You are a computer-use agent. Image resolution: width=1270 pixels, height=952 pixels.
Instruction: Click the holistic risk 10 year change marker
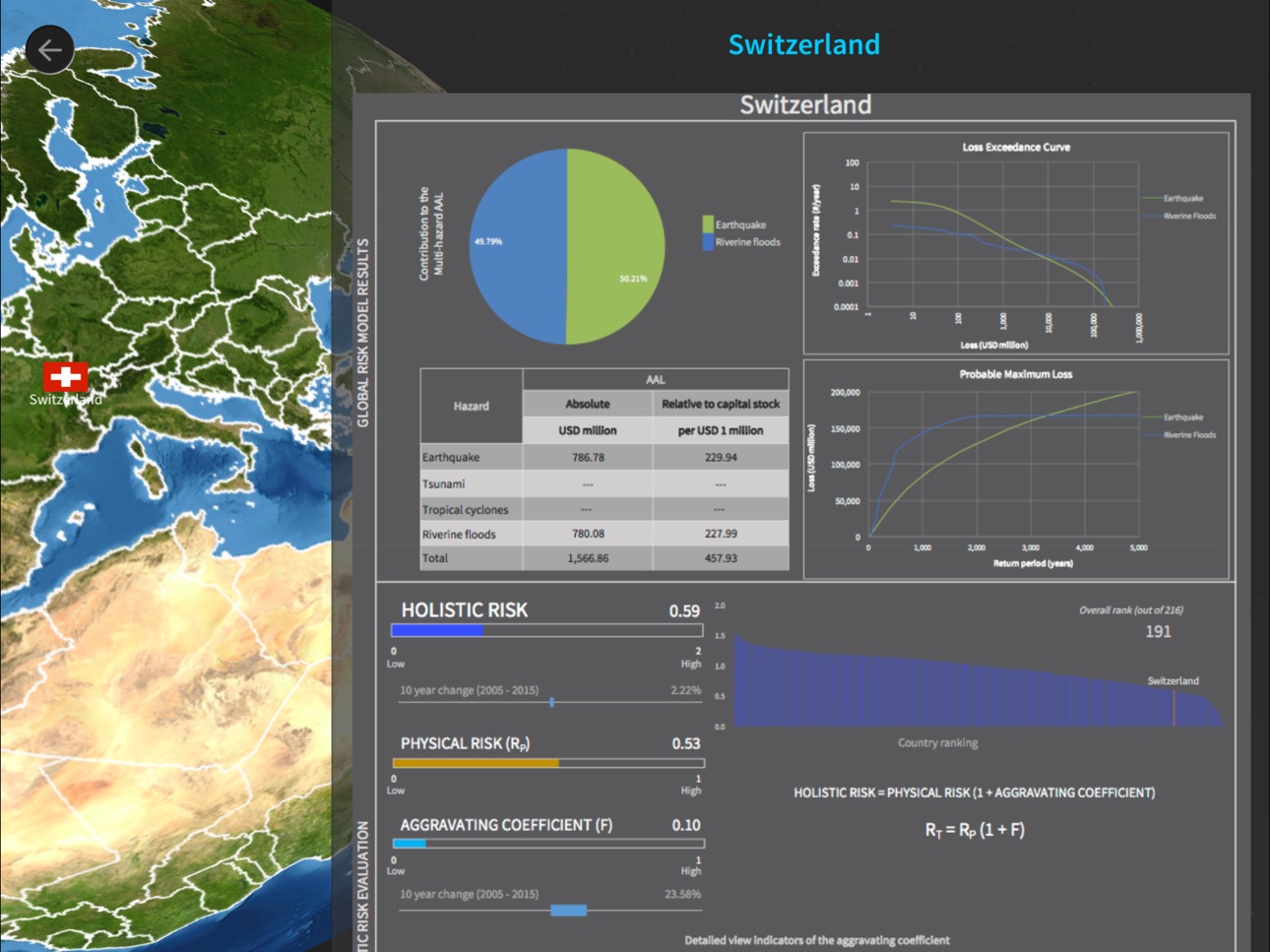pos(551,702)
